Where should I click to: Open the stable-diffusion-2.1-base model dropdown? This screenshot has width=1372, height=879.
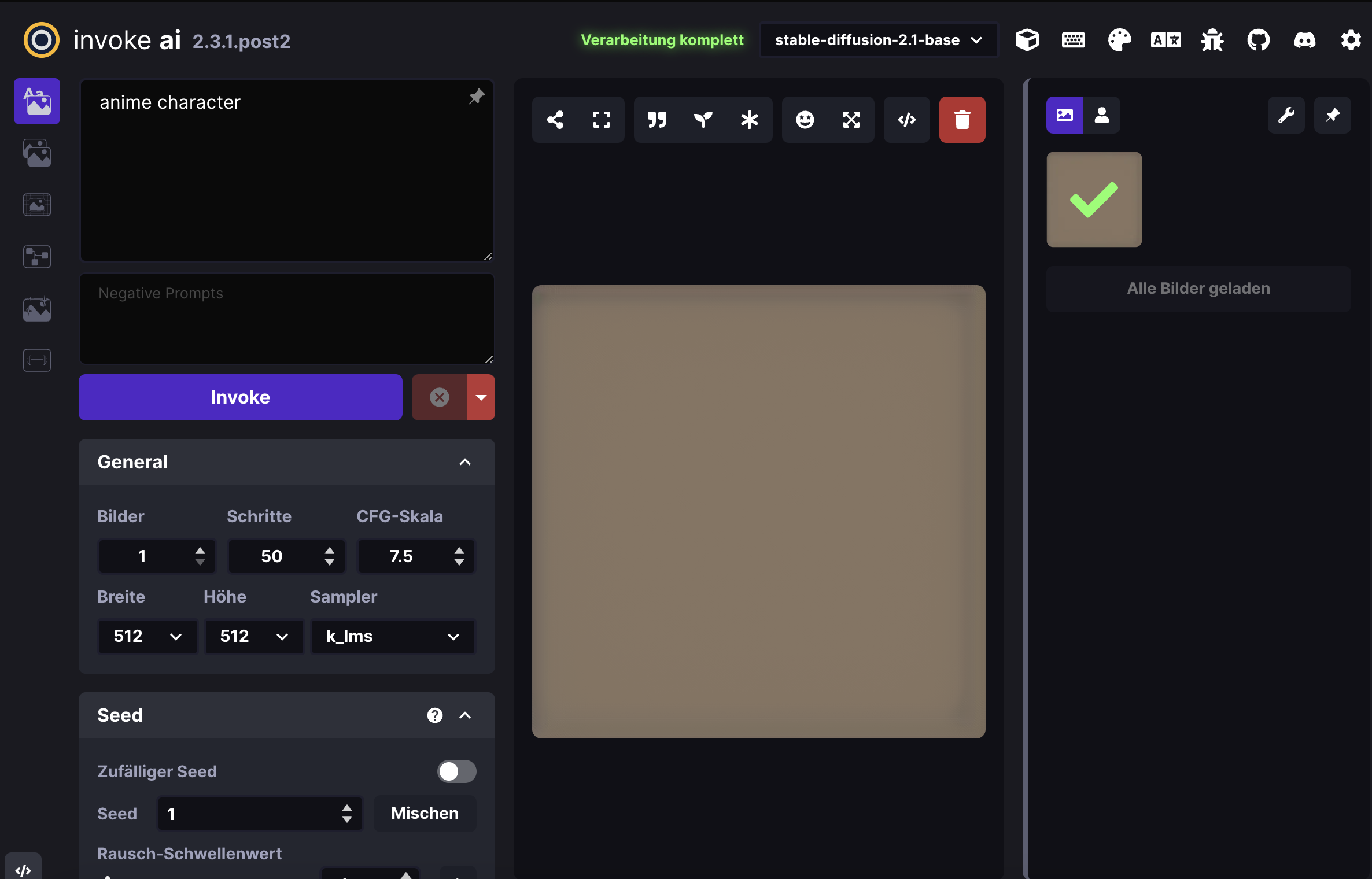(878, 40)
